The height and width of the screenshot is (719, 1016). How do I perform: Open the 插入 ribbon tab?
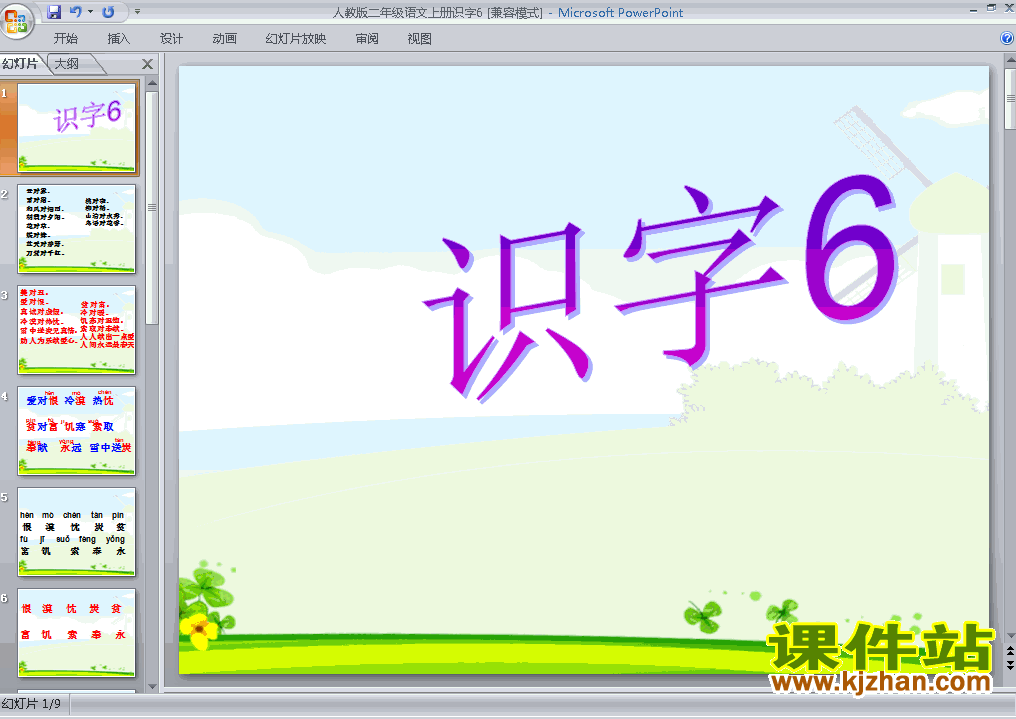[119, 39]
